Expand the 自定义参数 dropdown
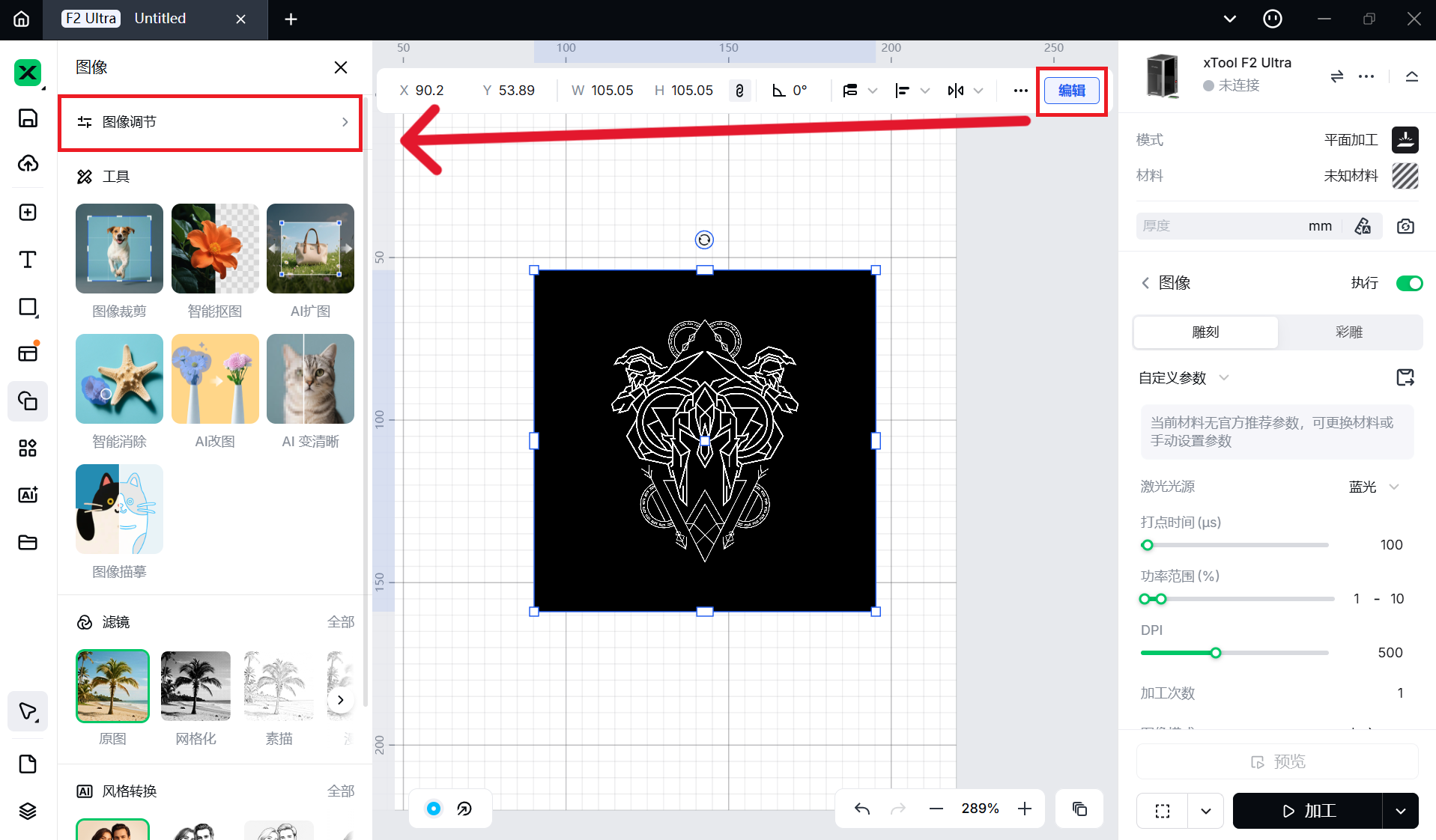1436x840 pixels. coord(1224,377)
